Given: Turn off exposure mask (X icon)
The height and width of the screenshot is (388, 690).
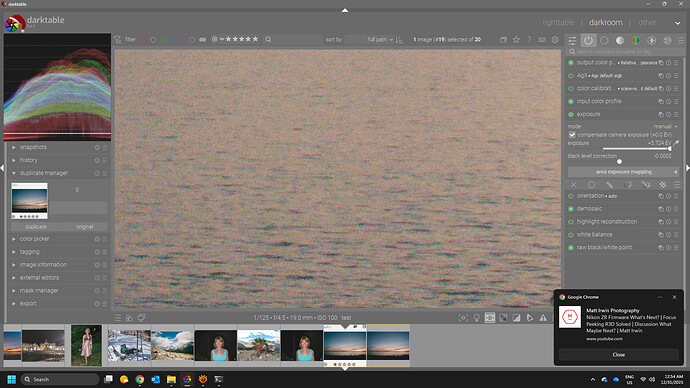Looking at the screenshot, I should (x=573, y=185).
